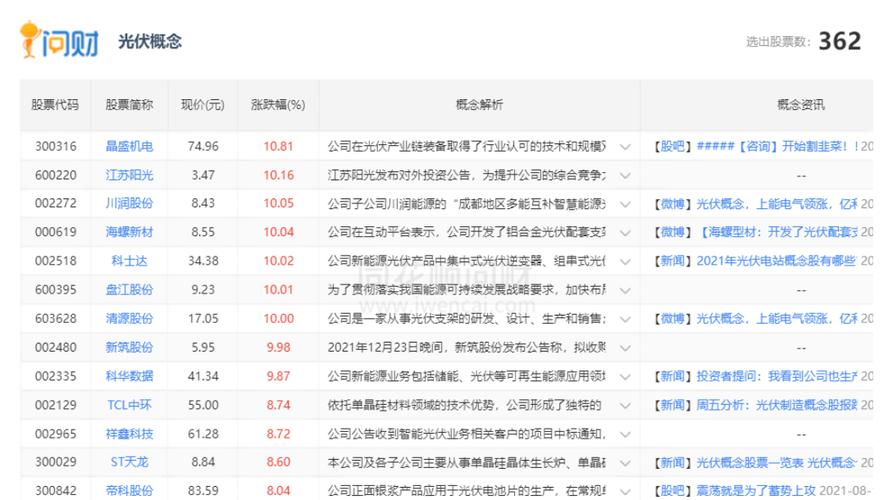Expand concept analysis for 科华数据 row

pyautogui.click(x=625, y=376)
